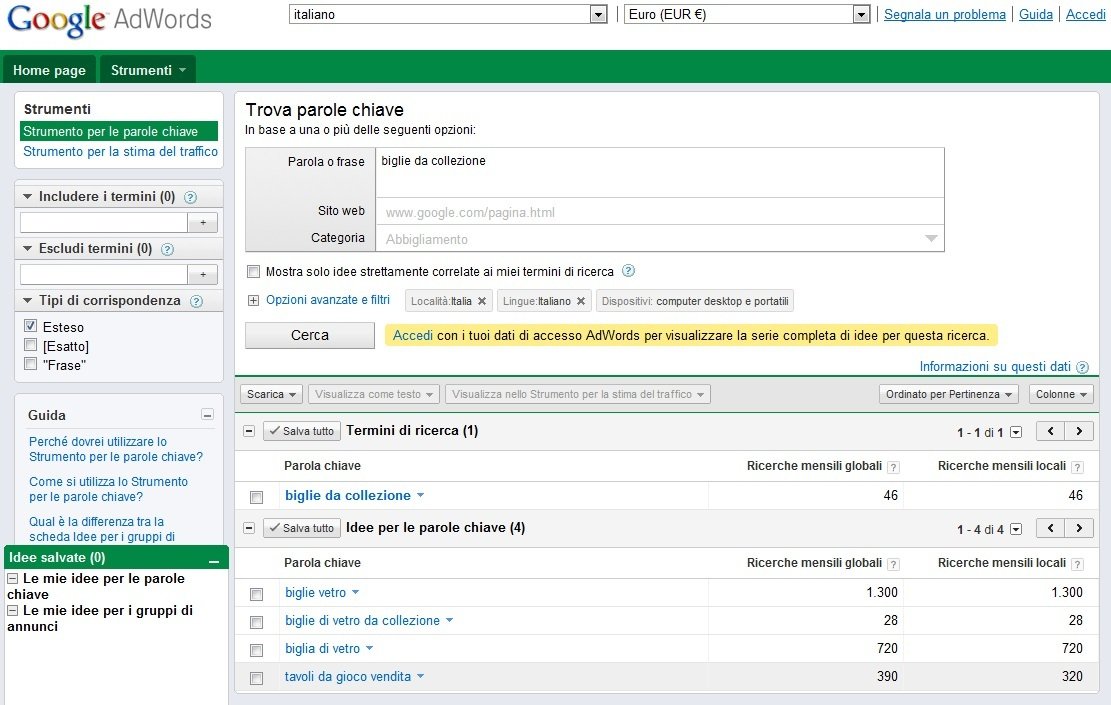Open the biglie vetro keyword link
1111x705 pixels.
(315, 592)
